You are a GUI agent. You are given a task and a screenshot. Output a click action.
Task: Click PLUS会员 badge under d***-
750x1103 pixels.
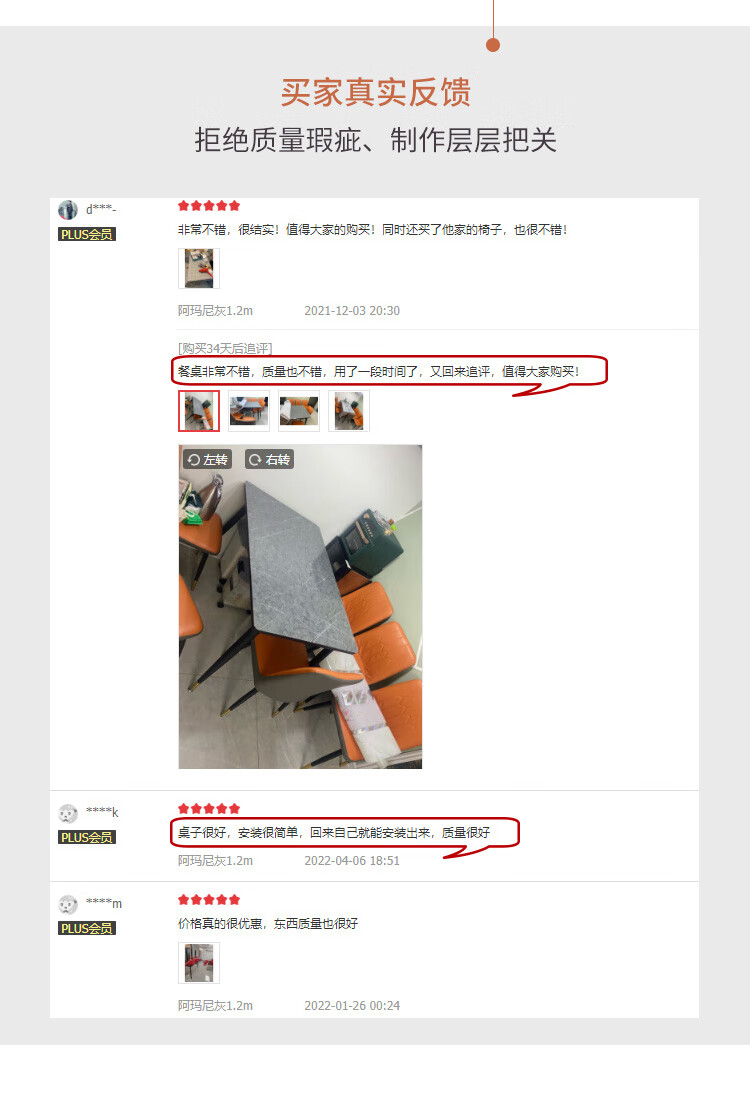coord(87,234)
